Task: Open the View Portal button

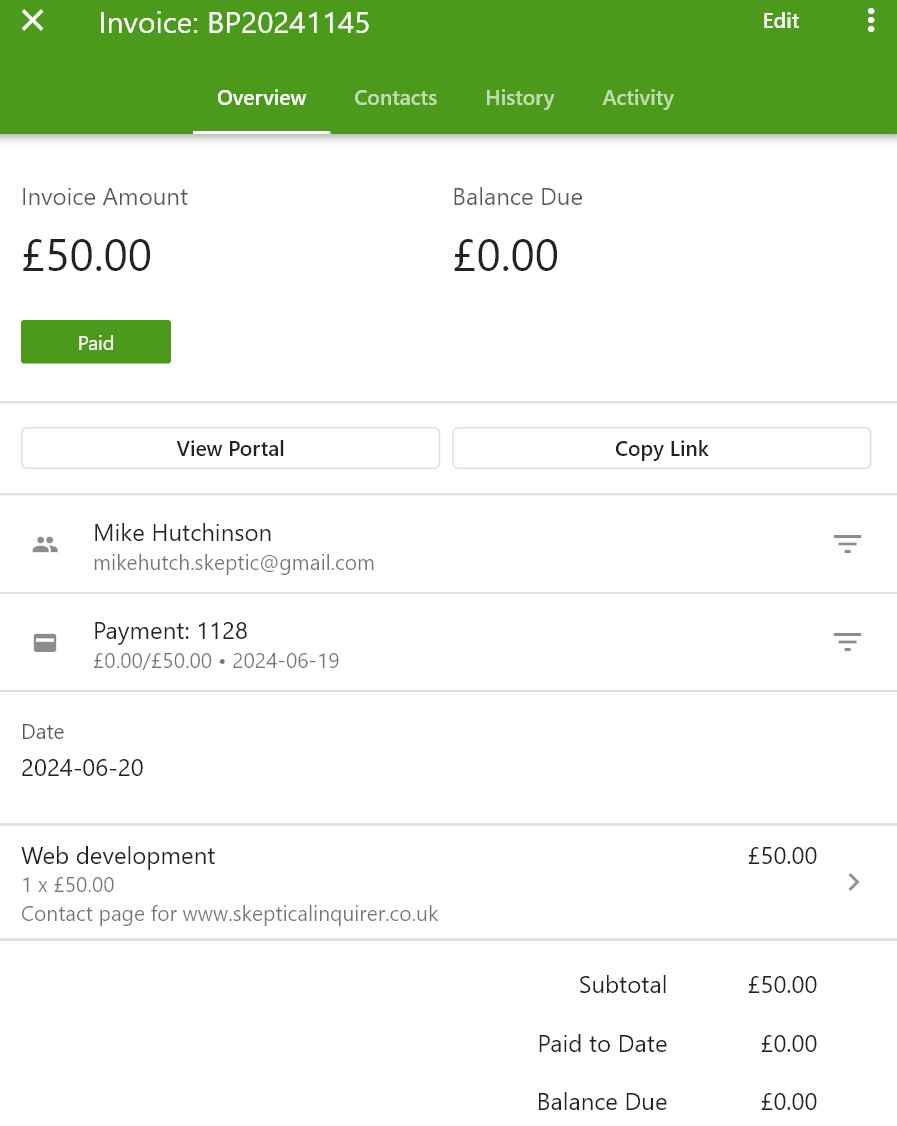Action: coord(231,449)
